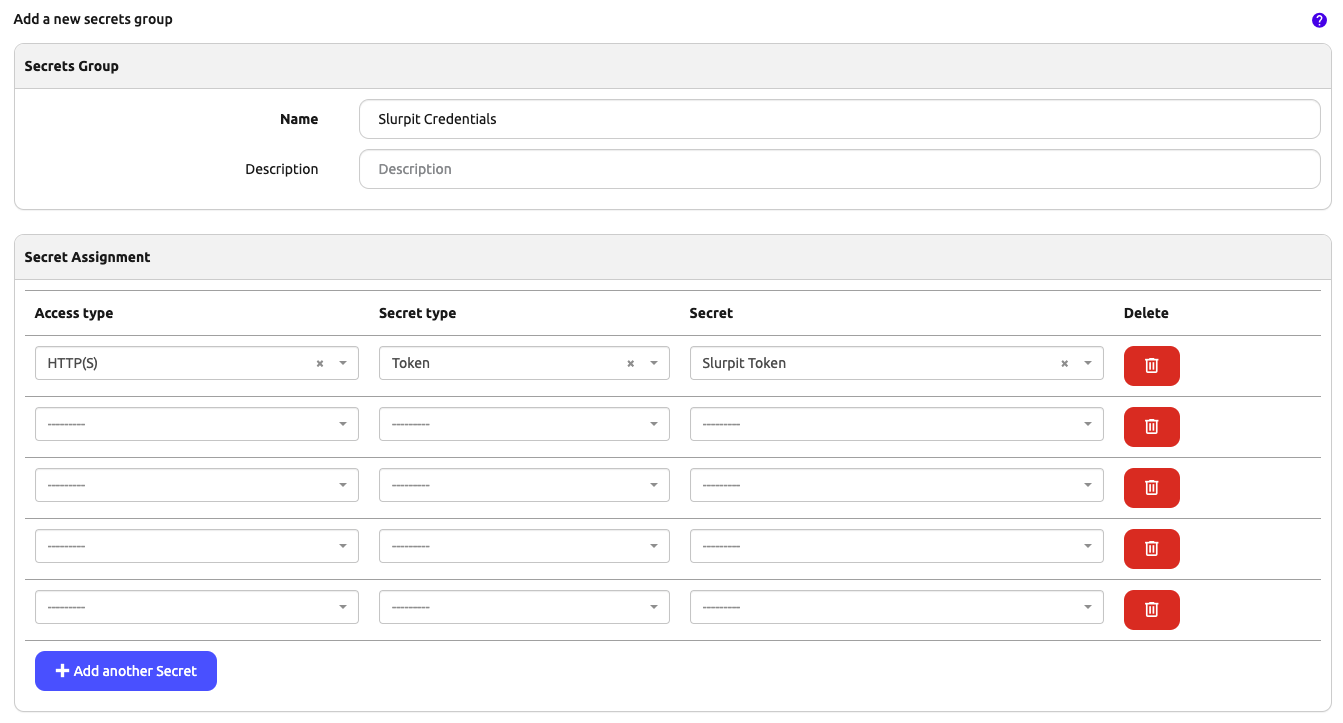Open the fifth row access type dropdown
Screen dimensions: 1343x723
click(x=196, y=607)
